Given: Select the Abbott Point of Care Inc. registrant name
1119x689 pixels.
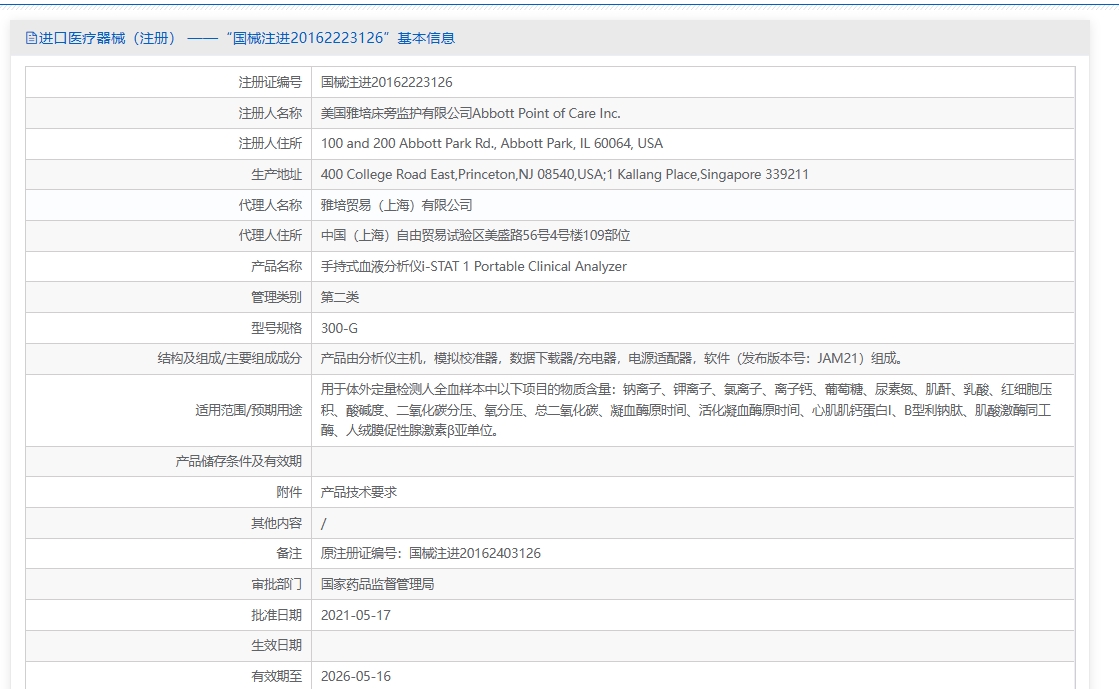Looking at the screenshot, I should (x=470, y=113).
